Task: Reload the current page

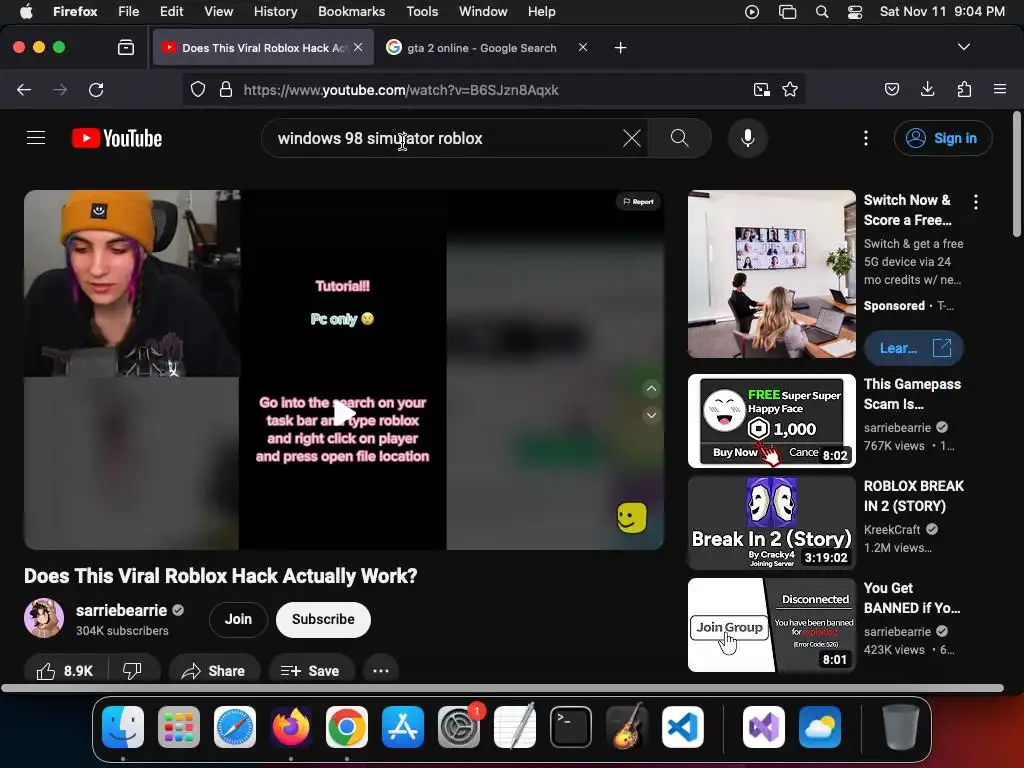Action: tap(96, 89)
